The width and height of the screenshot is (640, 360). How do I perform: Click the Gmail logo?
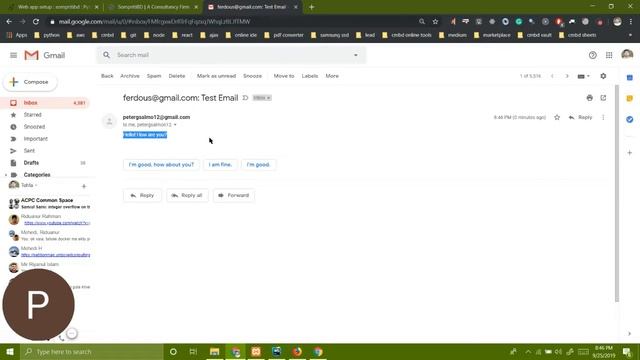tap(44, 55)
